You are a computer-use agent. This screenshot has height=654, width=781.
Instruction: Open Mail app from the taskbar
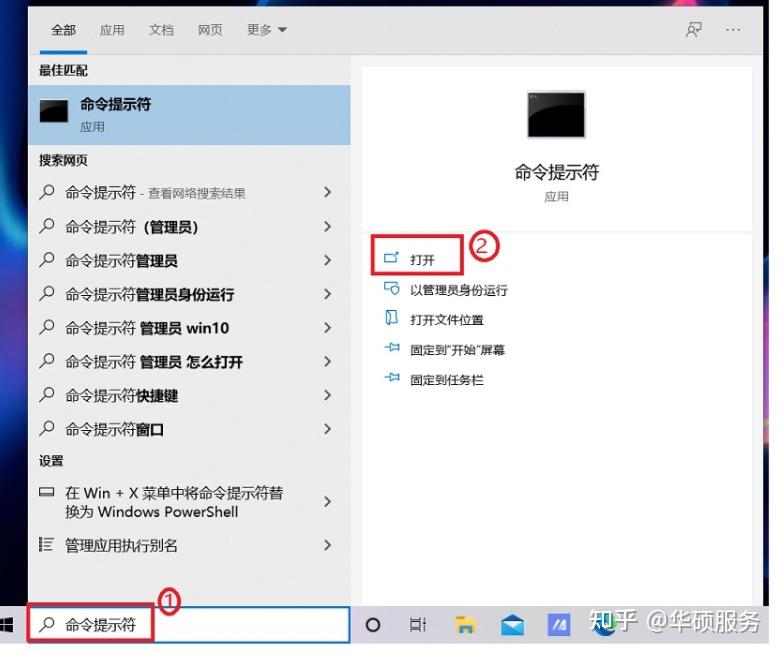coord(512,625)
